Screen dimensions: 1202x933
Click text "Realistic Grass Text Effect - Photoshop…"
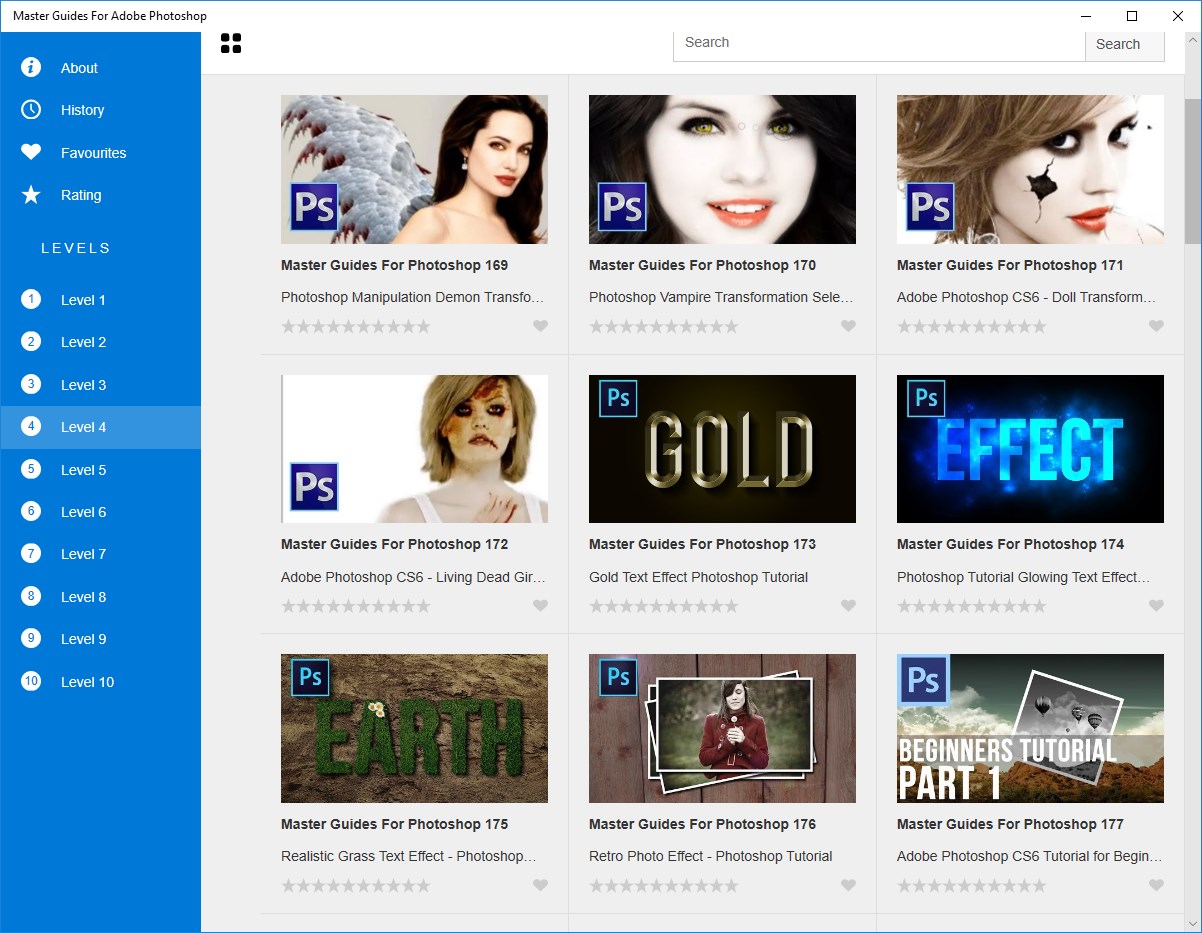409,856
